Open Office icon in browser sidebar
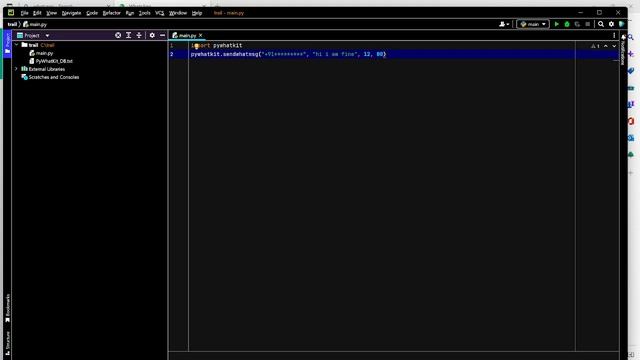The height and width of the screenshot is (360, 640). (x=631, y=121)
